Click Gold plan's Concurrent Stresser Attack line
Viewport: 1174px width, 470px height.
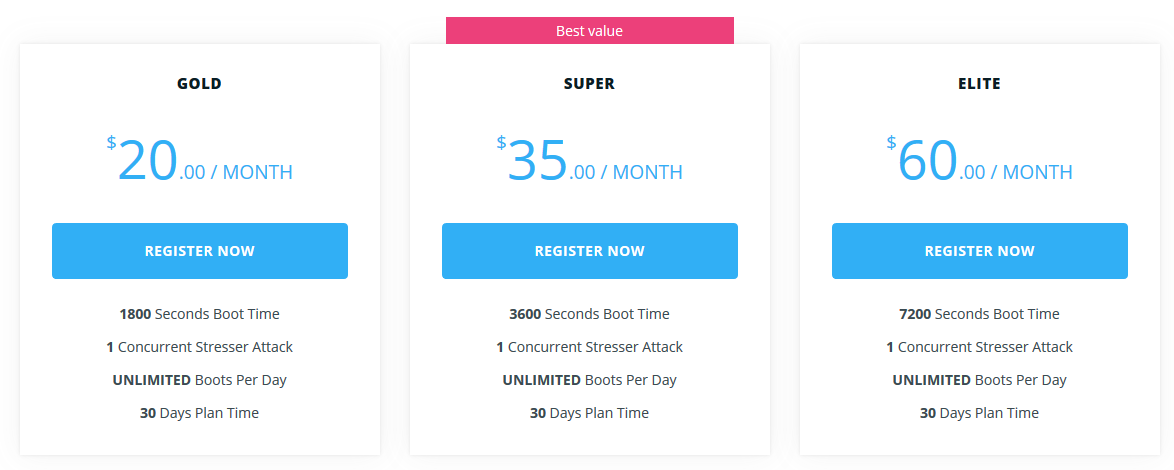200,347
